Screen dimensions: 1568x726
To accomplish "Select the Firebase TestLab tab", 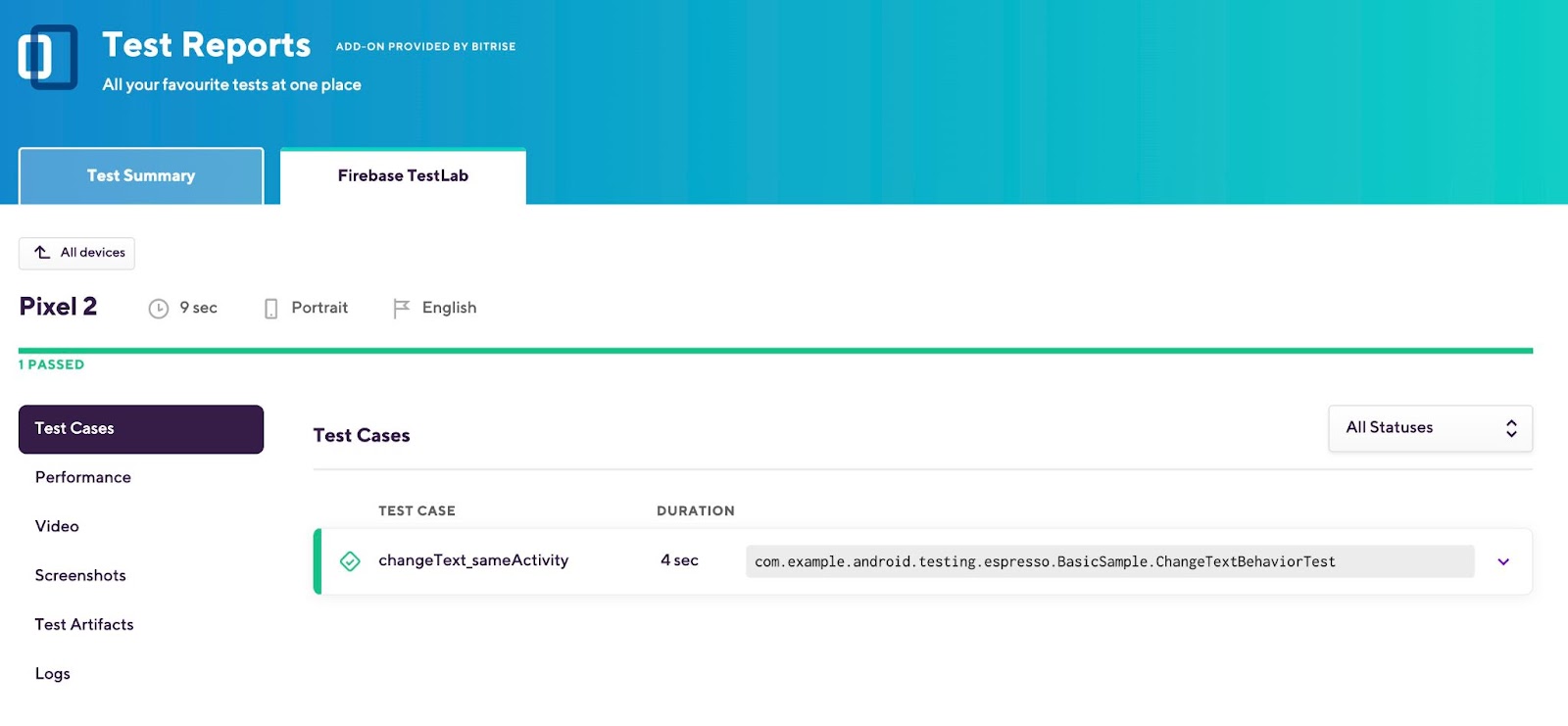I will (x=403, y=176).
